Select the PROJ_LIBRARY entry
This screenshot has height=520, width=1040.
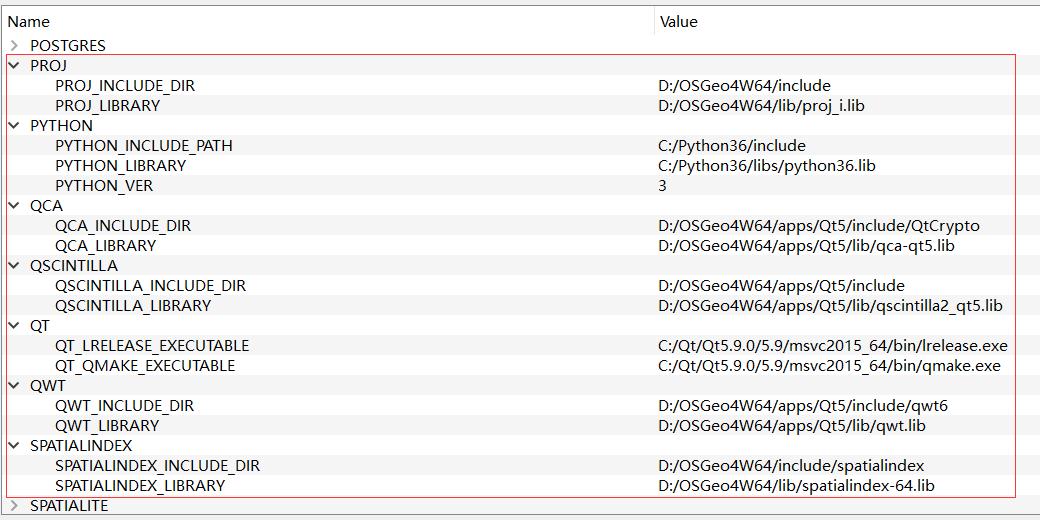[107, 105]
